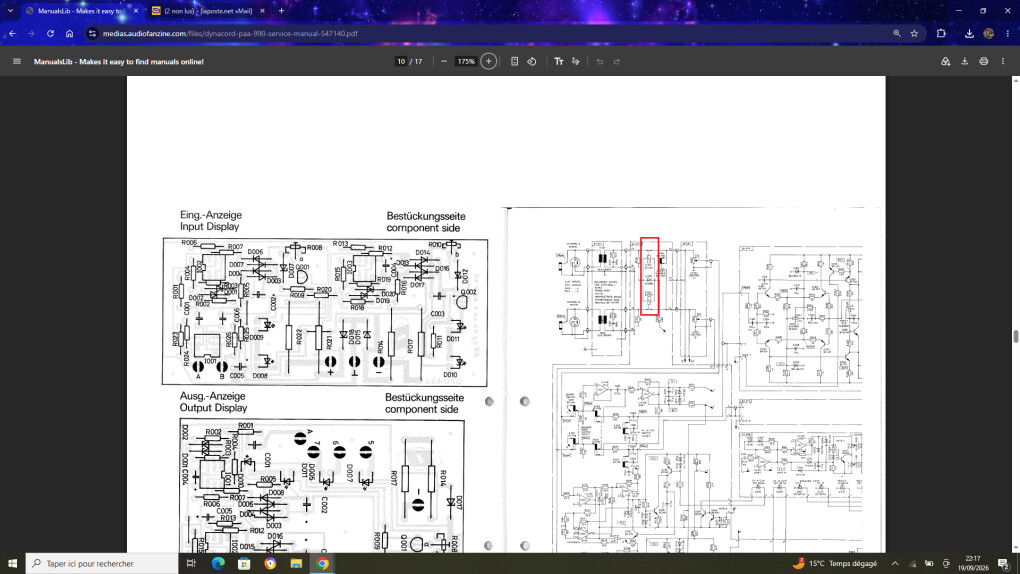This screenshot has height=574, width=1020.
Task: Click the zoom magnifier in address bar
Action: click(x=897, y=33)
